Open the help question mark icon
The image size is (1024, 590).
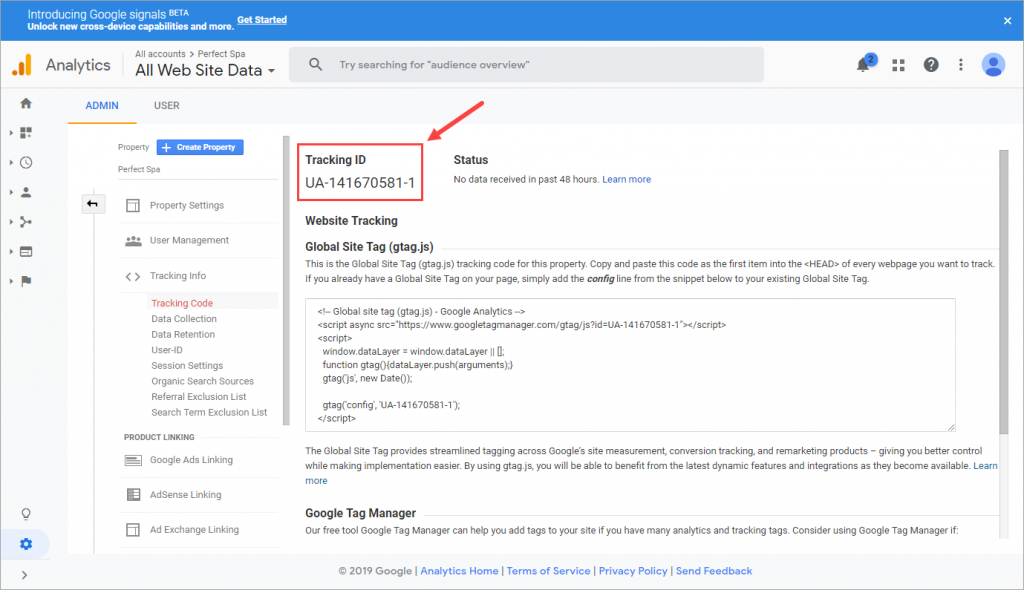coord(931,64)
